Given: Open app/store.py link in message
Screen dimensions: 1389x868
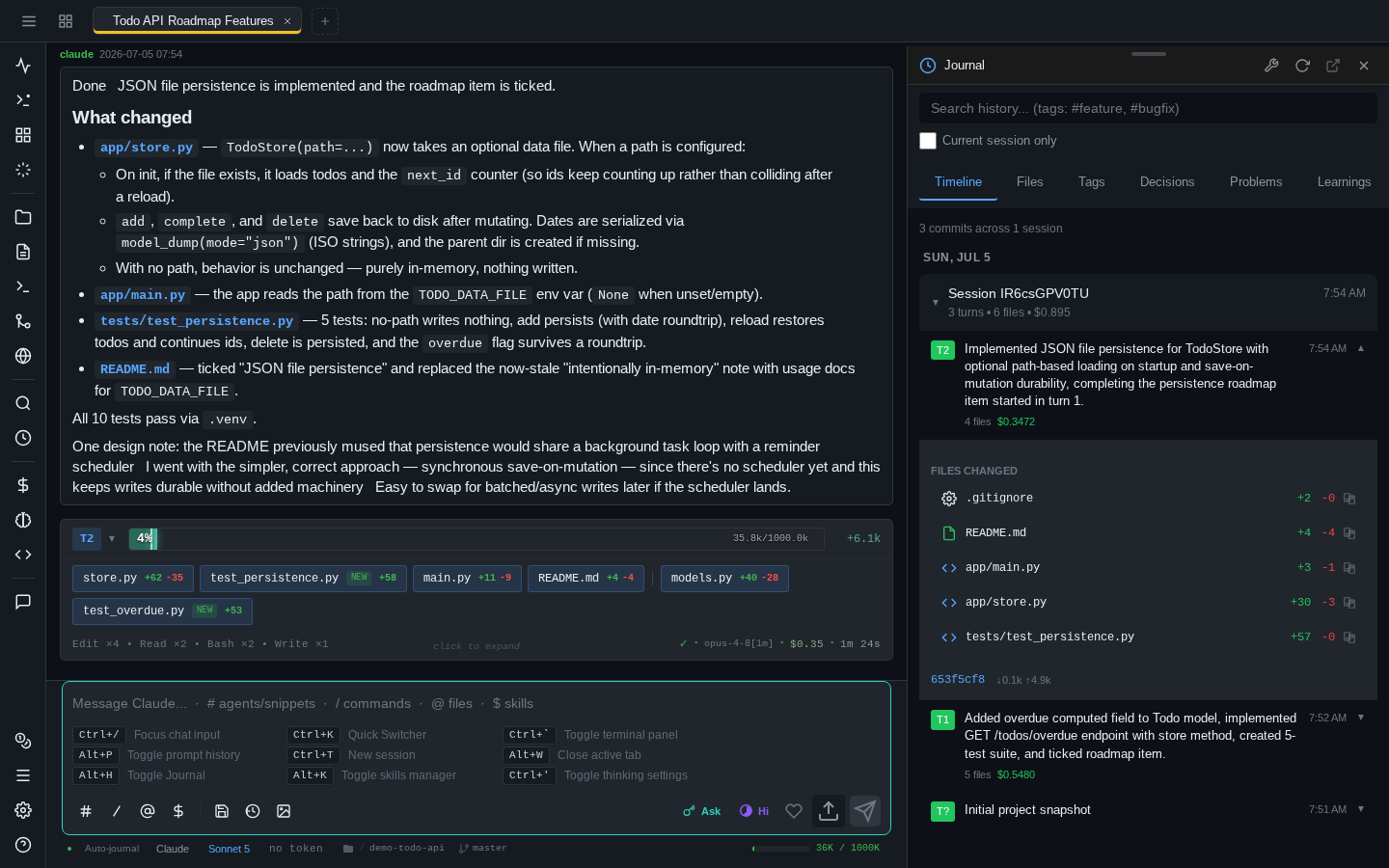Looking at the screenshot, I should (147, 148).
